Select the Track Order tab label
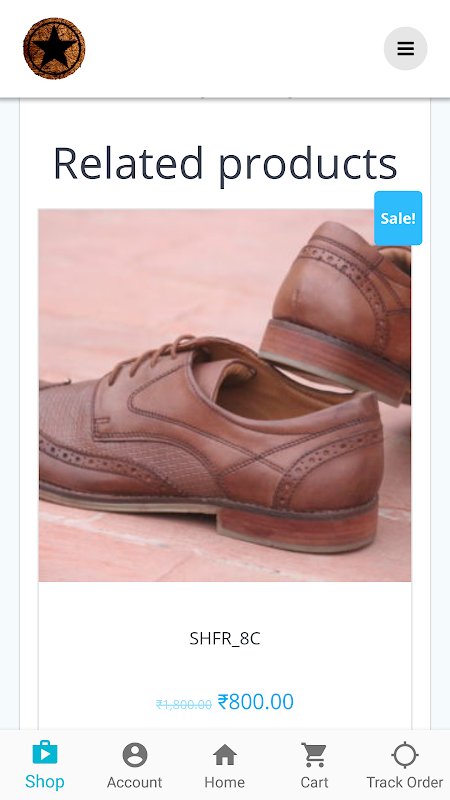This screenshot has width=450, height=800. point(405,782)
